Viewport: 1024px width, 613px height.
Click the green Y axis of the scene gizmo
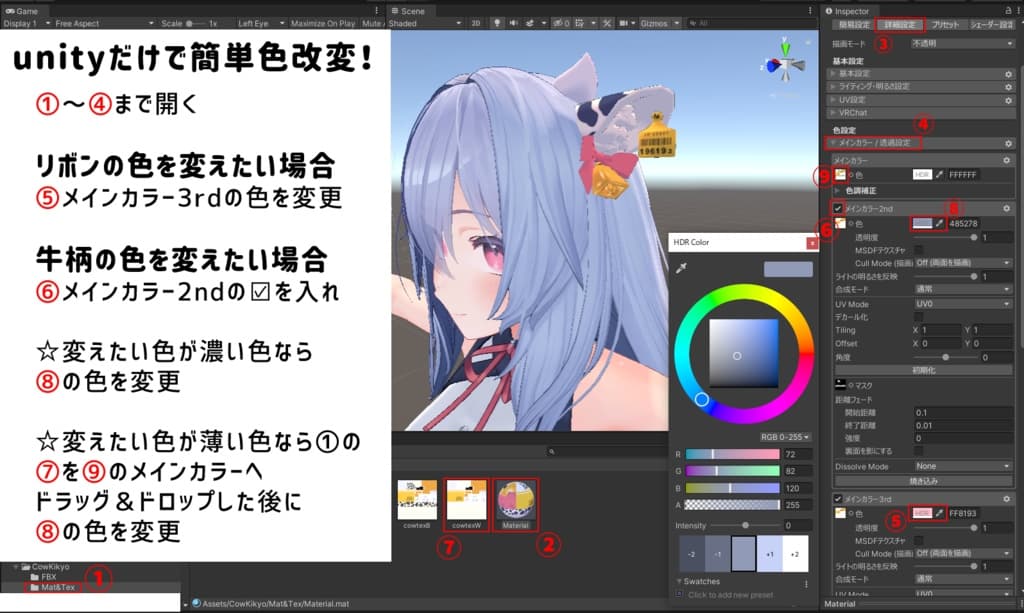pyautogui.click(x=785, y=47)
